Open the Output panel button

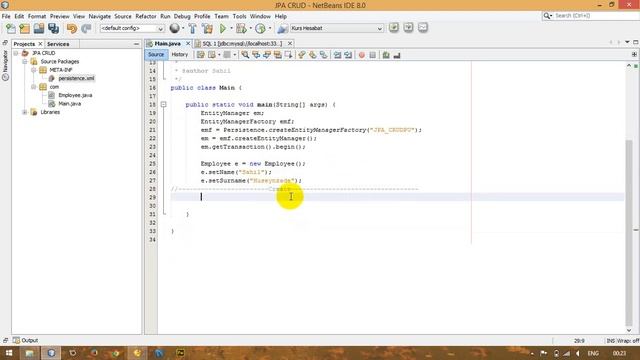(x=25, y=340)
